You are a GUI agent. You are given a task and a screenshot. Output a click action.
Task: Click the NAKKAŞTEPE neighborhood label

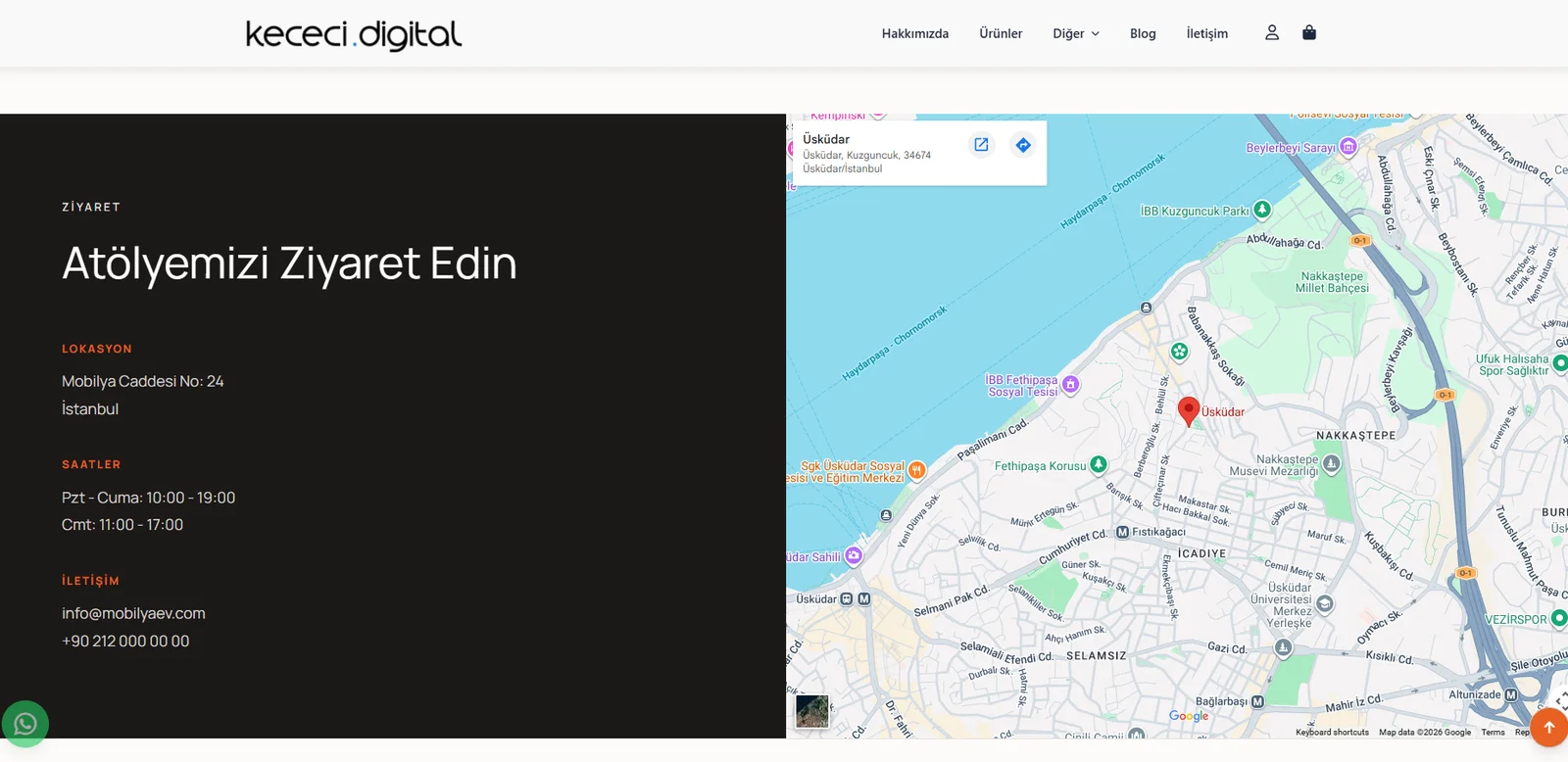[x=1356, y=436]
